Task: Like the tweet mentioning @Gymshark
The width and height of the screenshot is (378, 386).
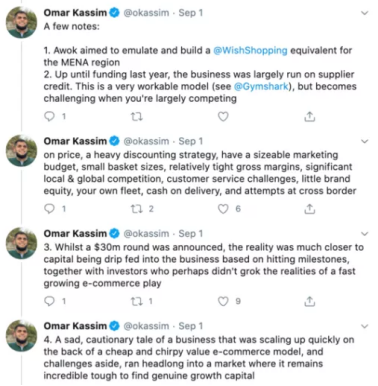Action: [x=223, y=116]
